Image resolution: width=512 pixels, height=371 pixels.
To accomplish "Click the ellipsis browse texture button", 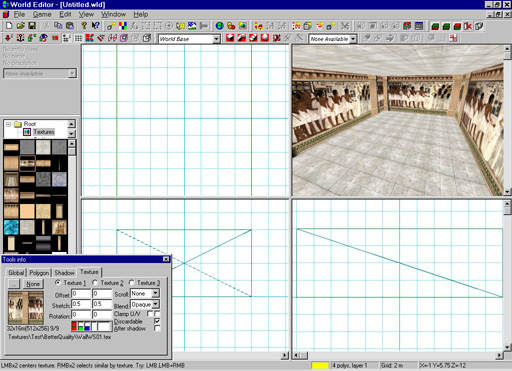I will pyautogui.click(x=14, y=284).
